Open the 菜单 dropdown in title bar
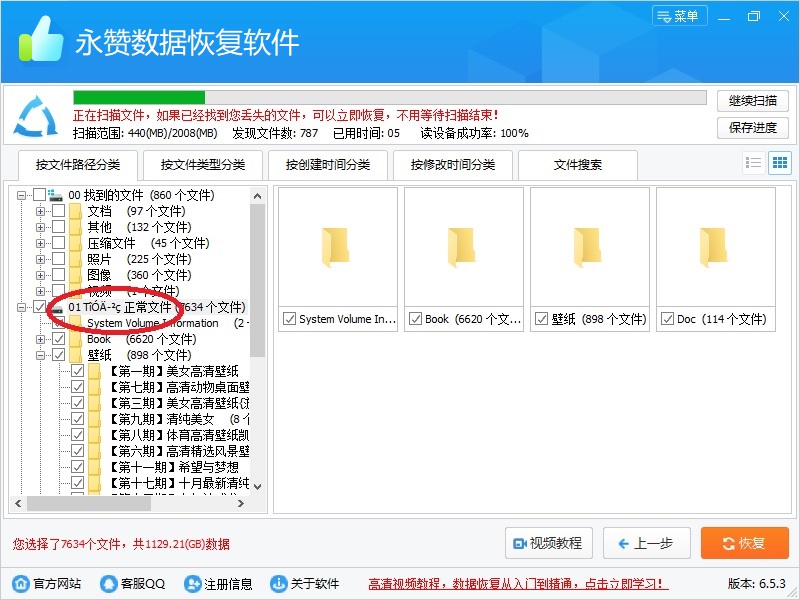Image resolution: width=800 pixels, height=600 pixels. click(x=680, y=16)
